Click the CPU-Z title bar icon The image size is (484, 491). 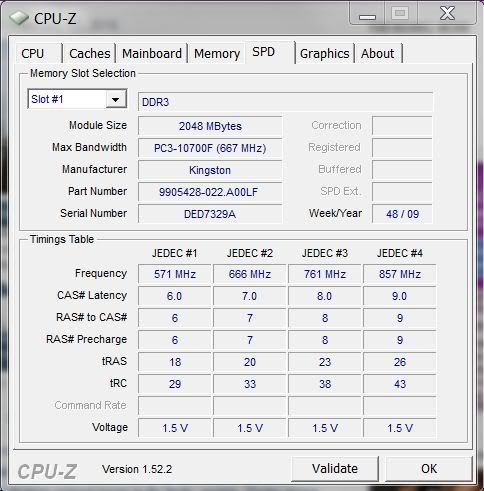(x=19, y=18)
